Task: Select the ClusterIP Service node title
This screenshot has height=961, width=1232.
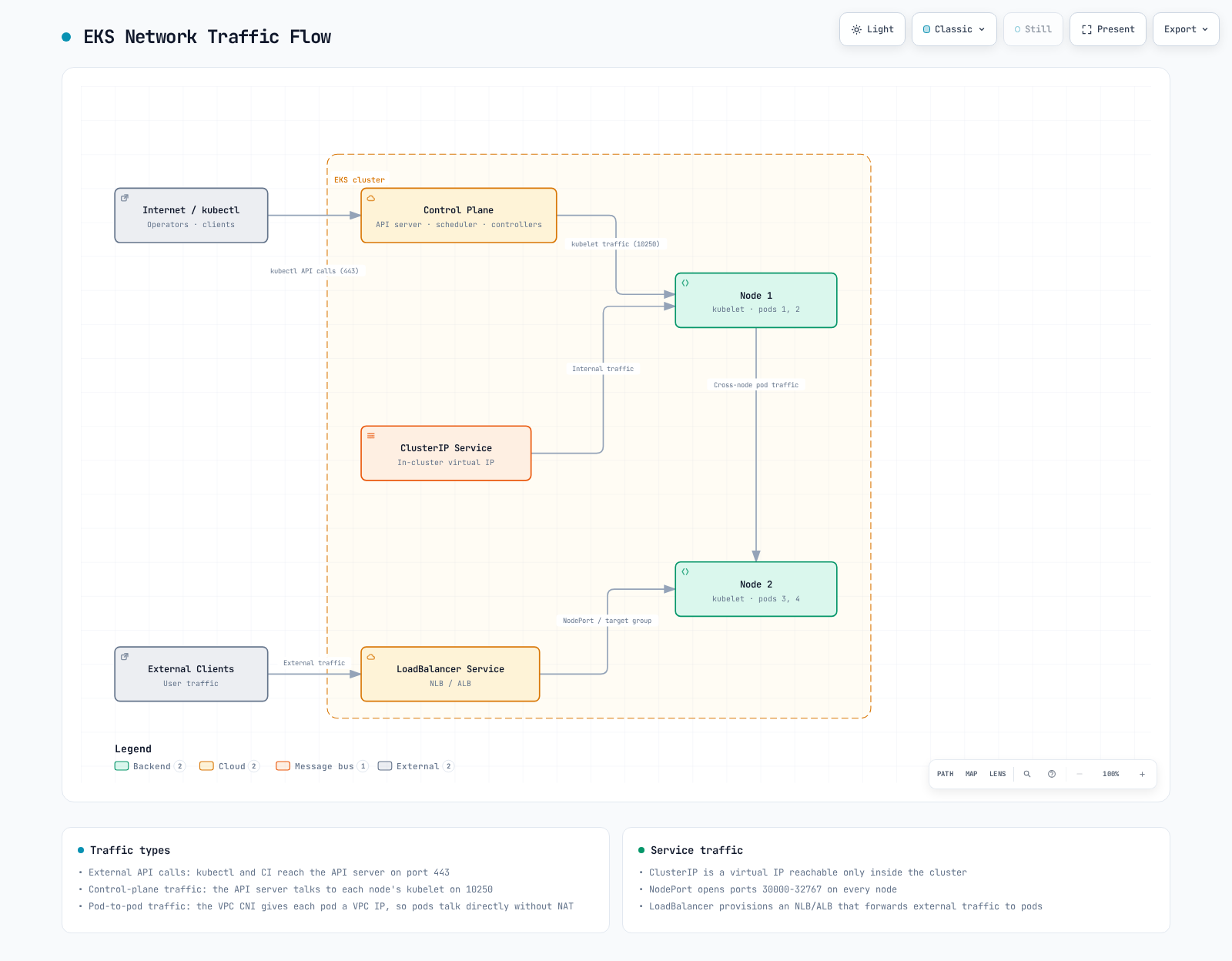Action: (446, 448)
